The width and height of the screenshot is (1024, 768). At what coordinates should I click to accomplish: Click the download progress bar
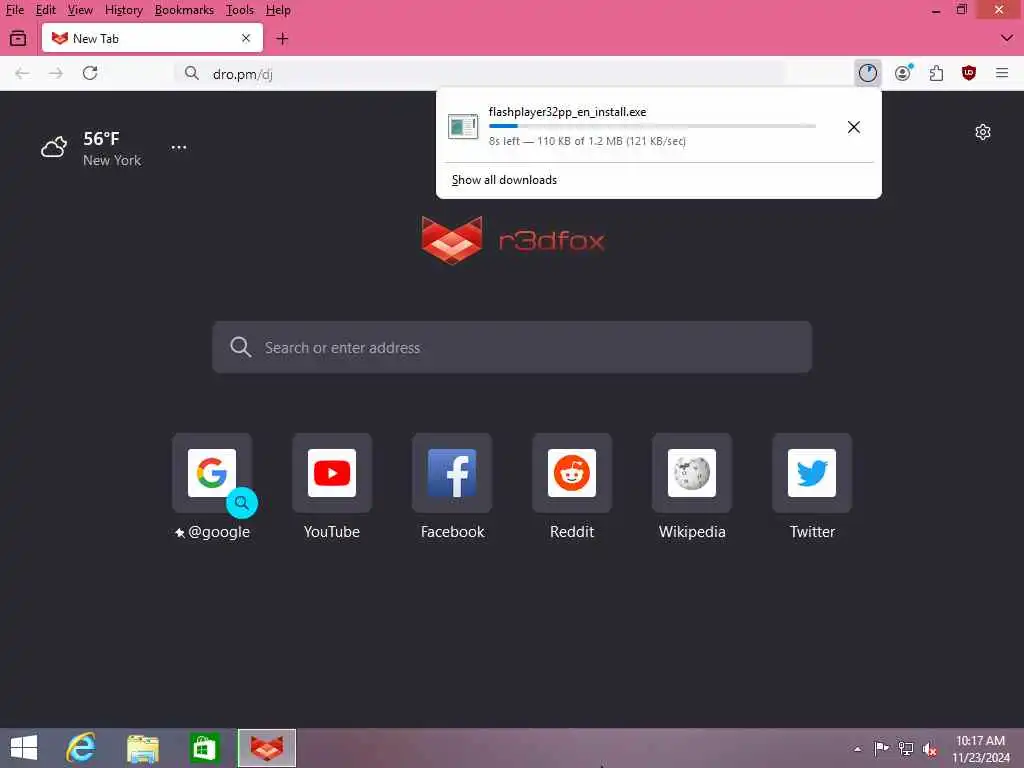click(x=652, y=126)
